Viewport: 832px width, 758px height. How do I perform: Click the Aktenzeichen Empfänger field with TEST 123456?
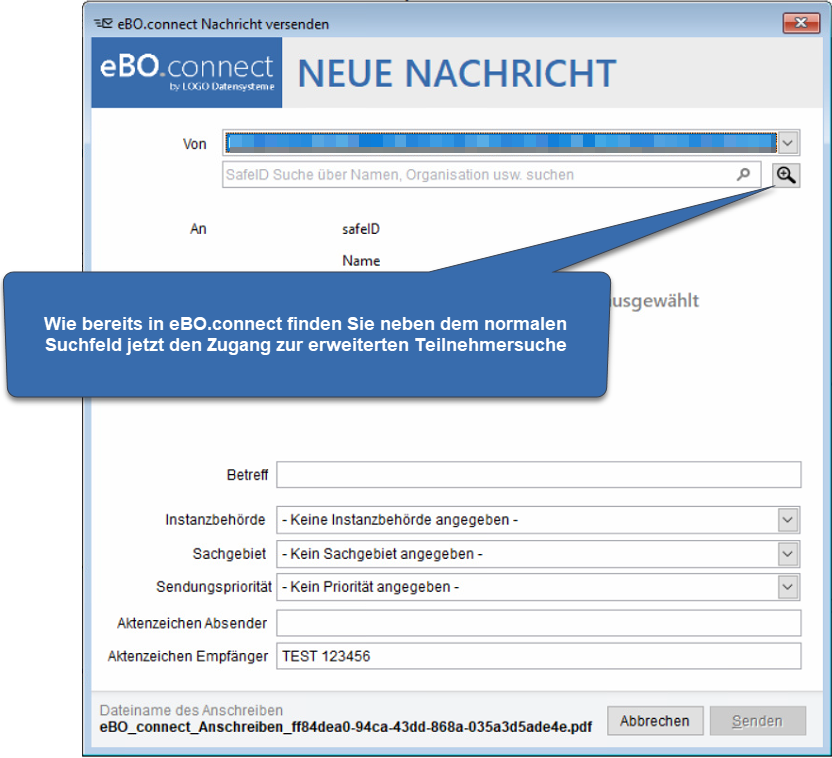[x=539, y=656]
